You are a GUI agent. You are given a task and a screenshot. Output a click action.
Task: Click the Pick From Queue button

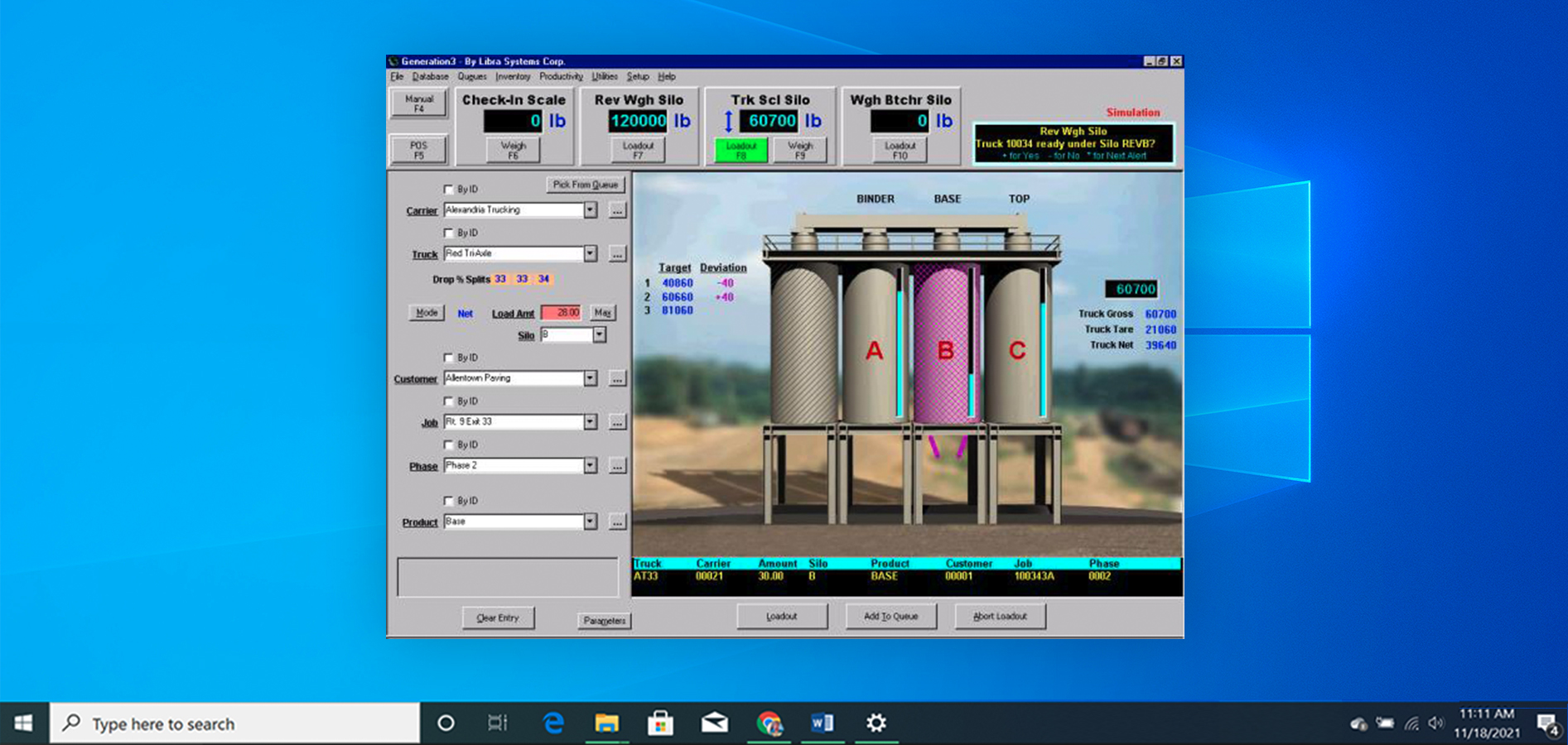(586, 185)
